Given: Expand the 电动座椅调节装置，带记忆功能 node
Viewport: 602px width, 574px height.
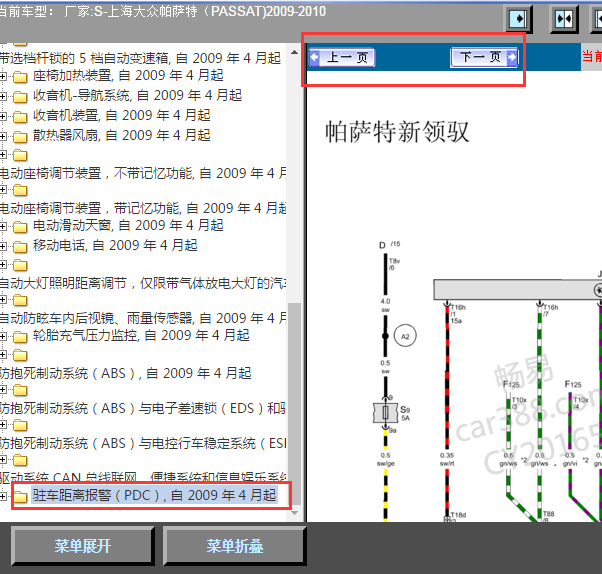Looking at the screenshot, I should (3, 190).
